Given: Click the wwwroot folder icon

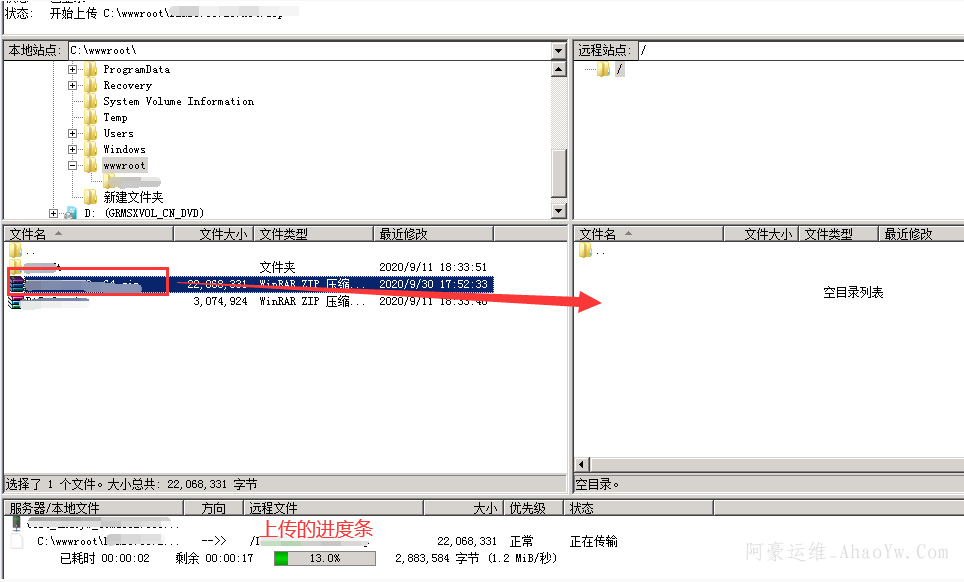Looking at the screenshot, I should (90, 165).
